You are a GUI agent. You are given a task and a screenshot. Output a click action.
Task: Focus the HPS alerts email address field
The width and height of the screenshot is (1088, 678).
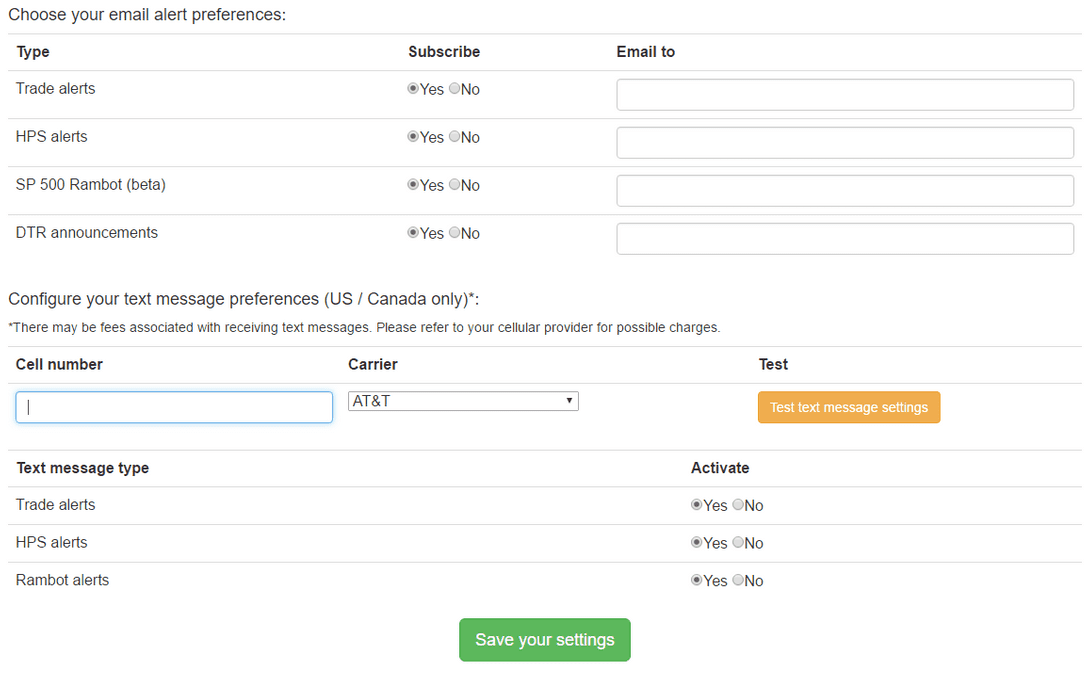(x=845, y=143)
